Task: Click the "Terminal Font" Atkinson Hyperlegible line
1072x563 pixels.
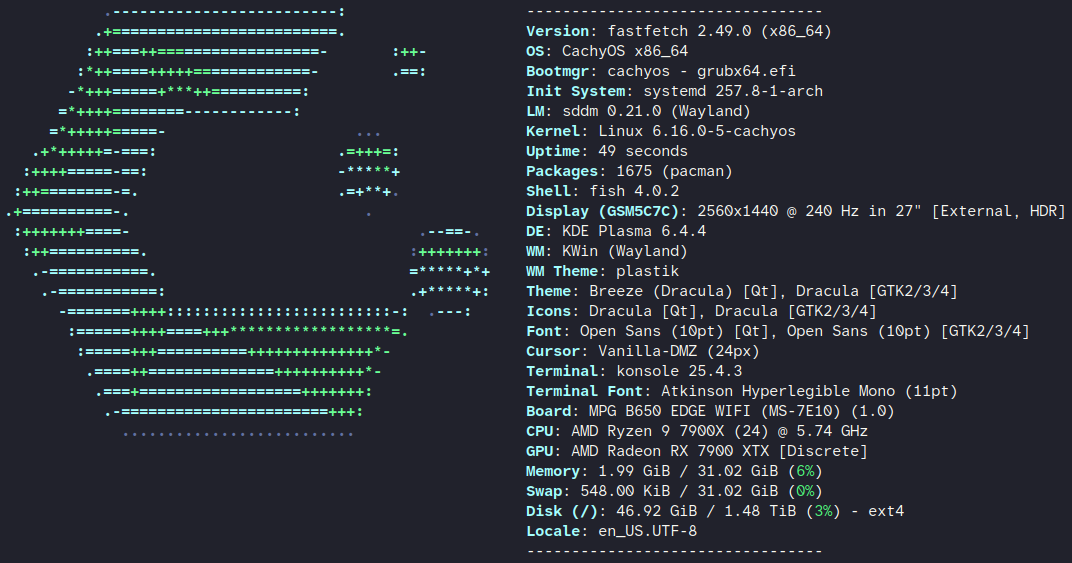Action: 742,391
